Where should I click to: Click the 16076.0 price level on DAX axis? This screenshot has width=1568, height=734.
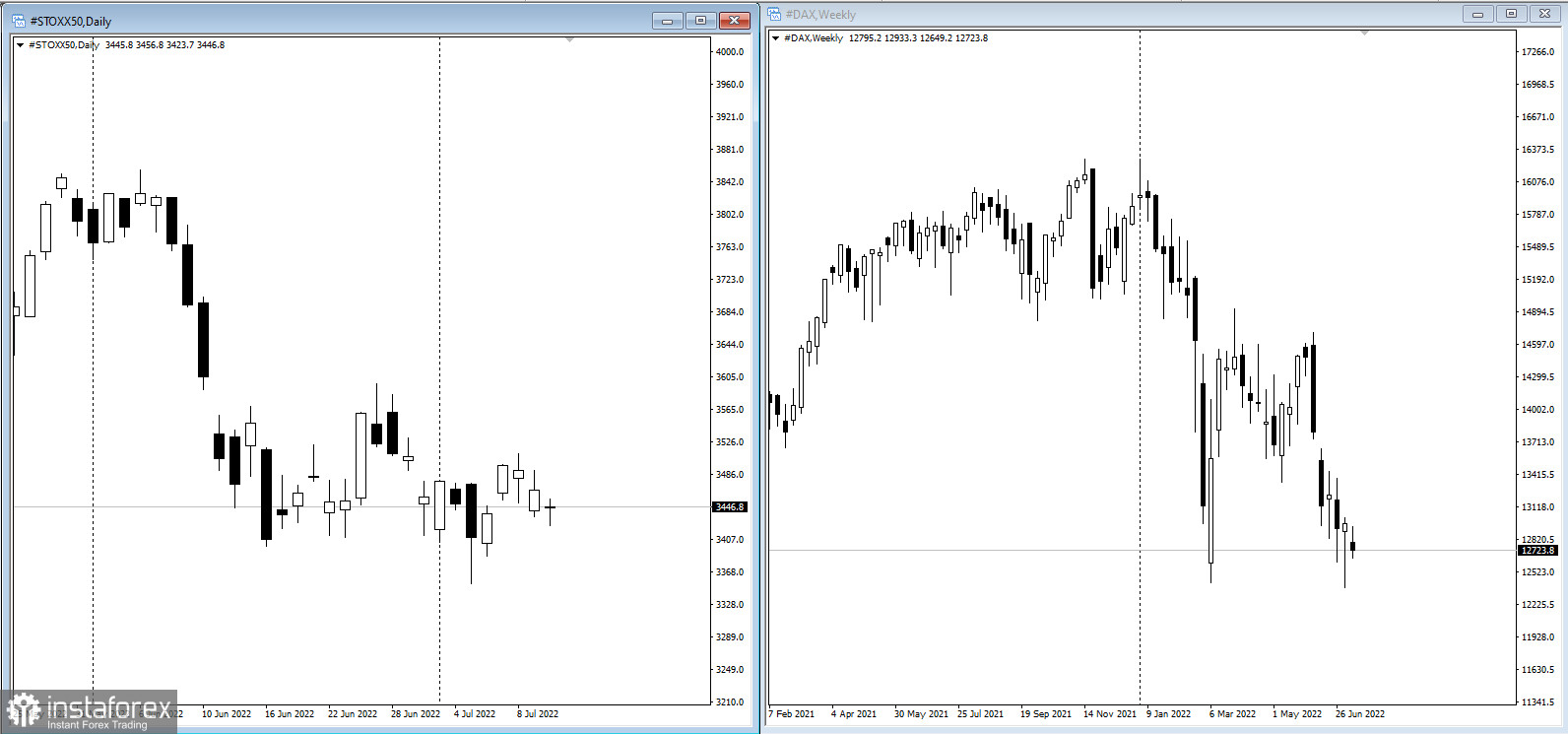[1537, 182]
